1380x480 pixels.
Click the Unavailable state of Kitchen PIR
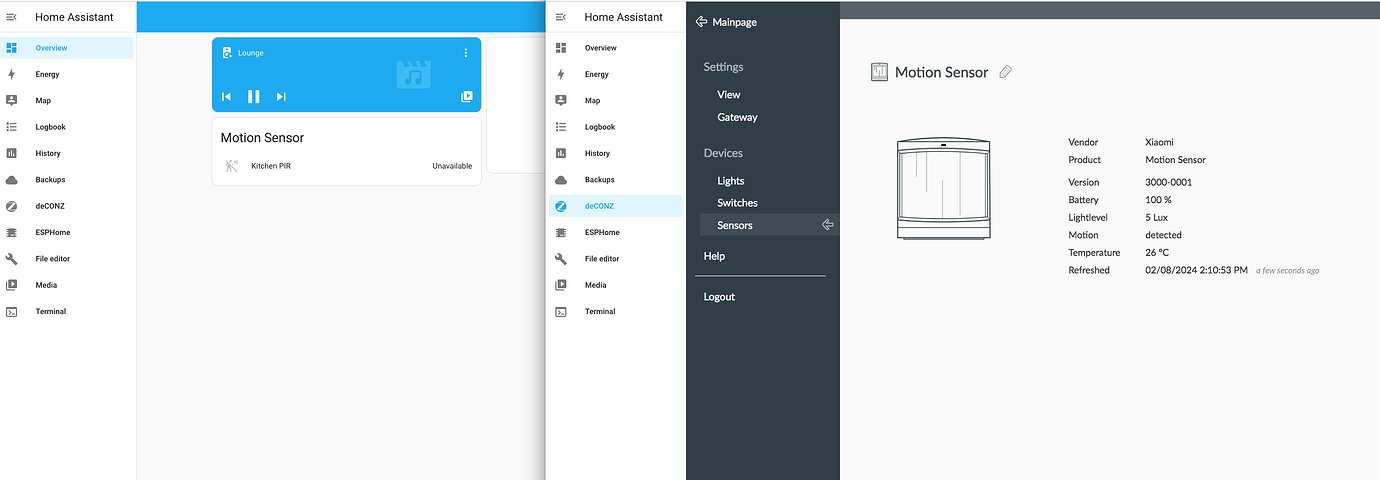[x=452, y=166]
